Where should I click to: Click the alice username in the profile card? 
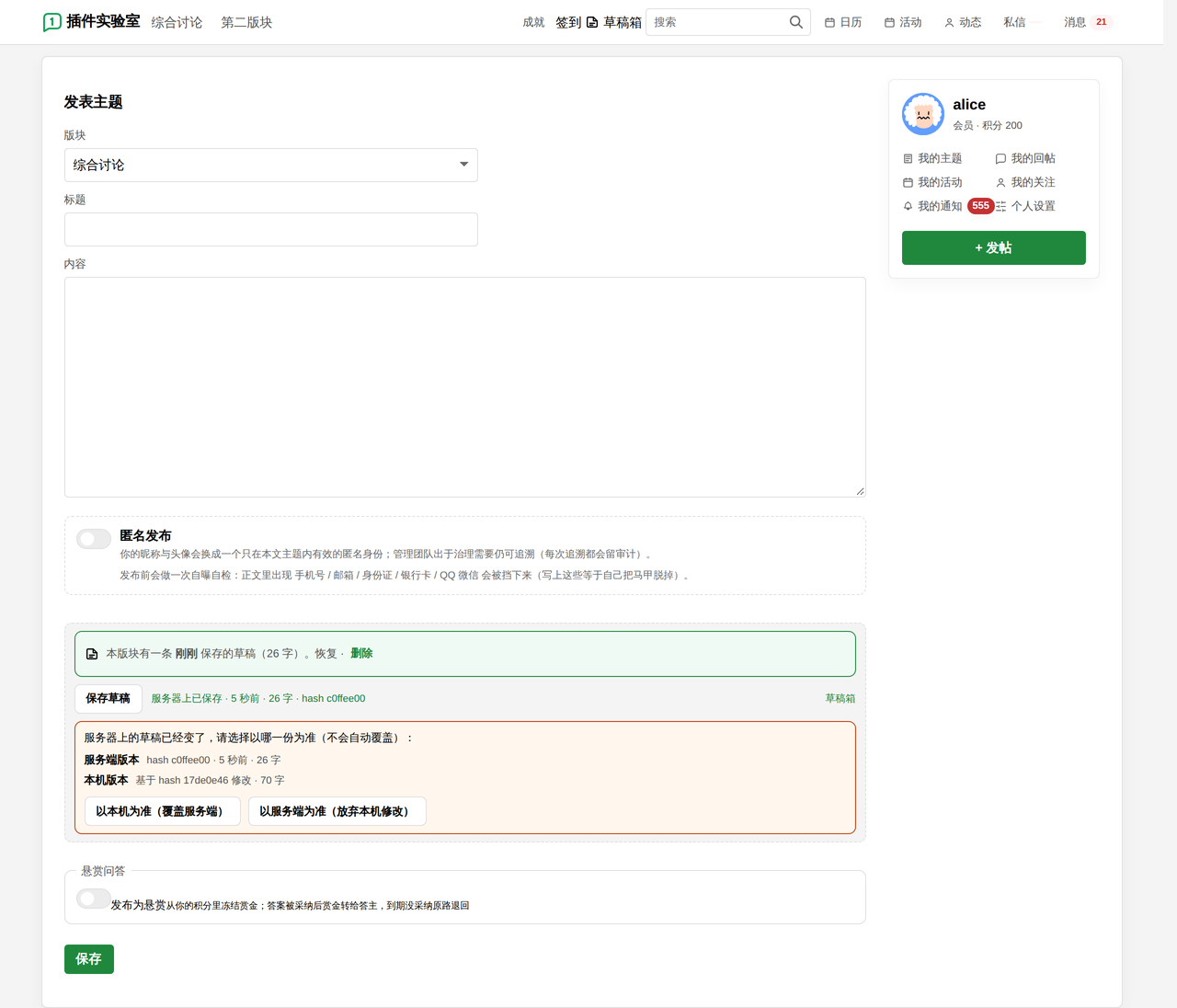[969, 105]
